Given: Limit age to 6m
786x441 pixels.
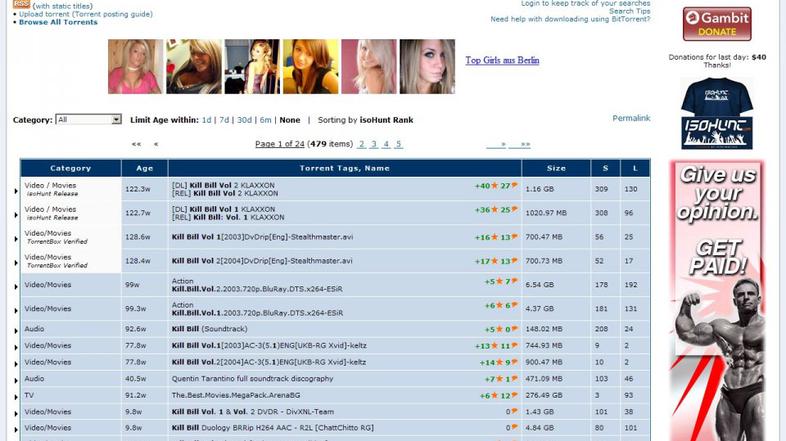Looking at the screenshot, I should tap(266, 120).
